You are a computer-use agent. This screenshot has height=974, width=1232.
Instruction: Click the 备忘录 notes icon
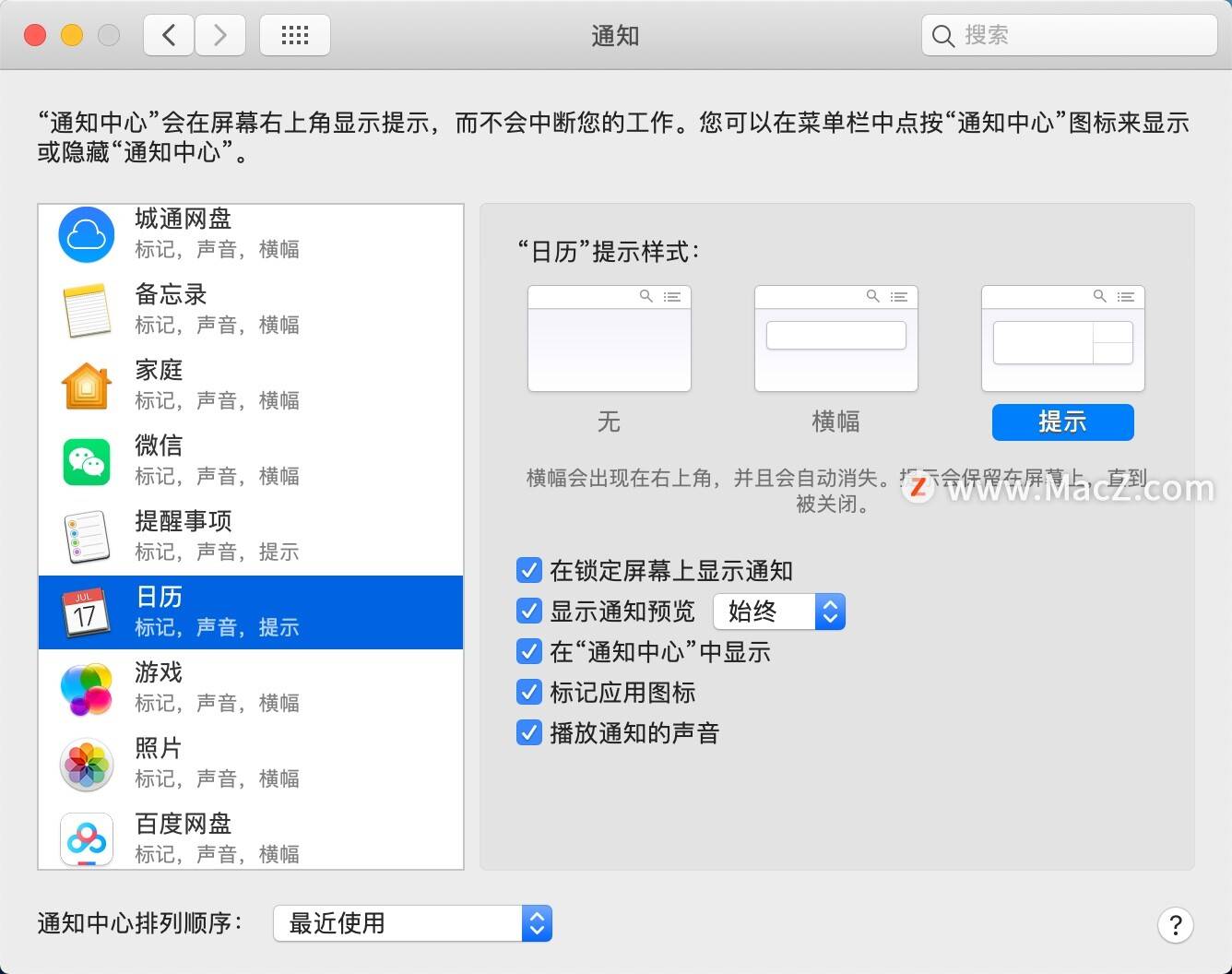tap(87, 310)
